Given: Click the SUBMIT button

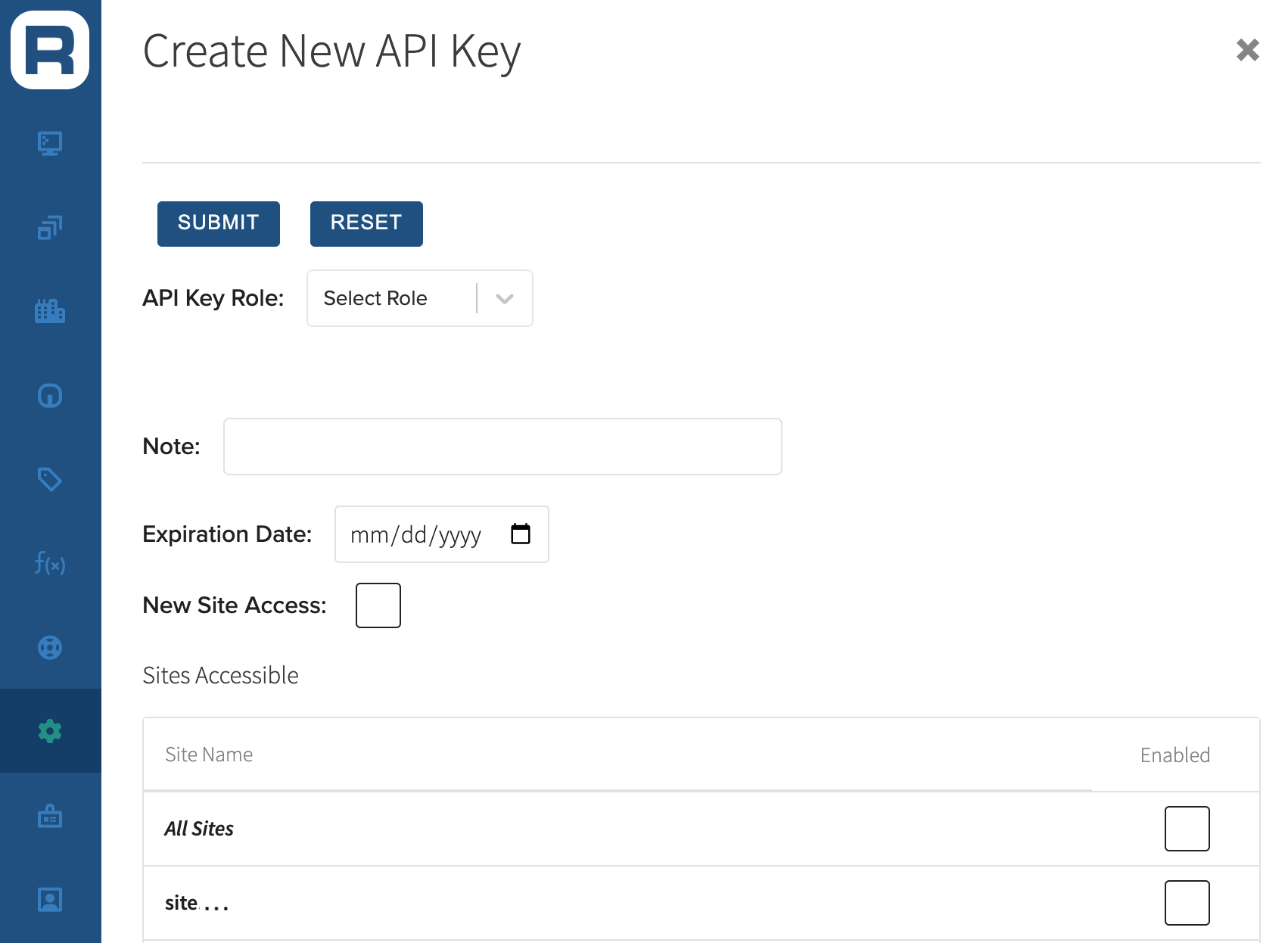Looking at the screenshot, I should pos(219,224).
